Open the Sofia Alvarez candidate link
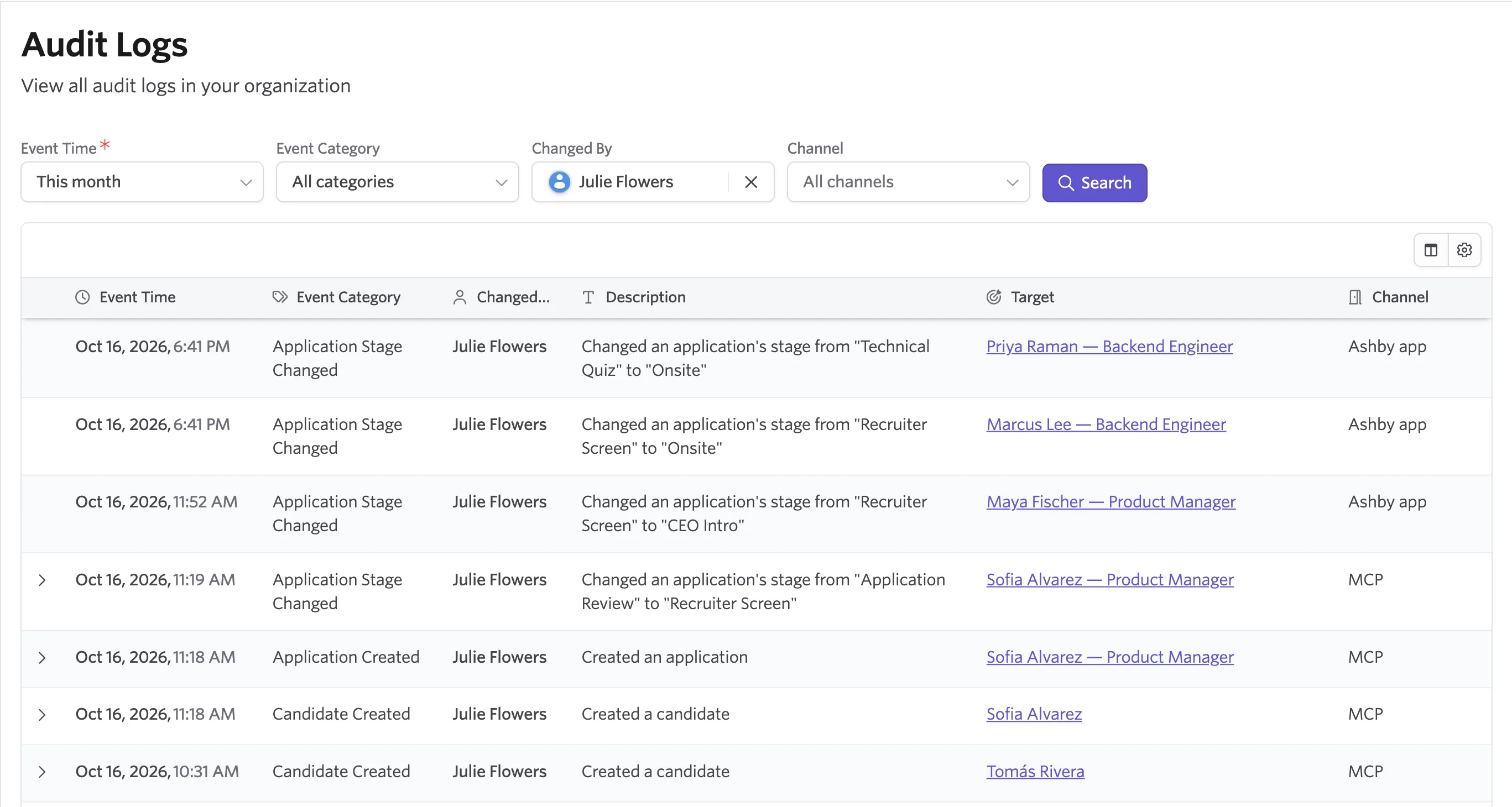 (1034, 714)
